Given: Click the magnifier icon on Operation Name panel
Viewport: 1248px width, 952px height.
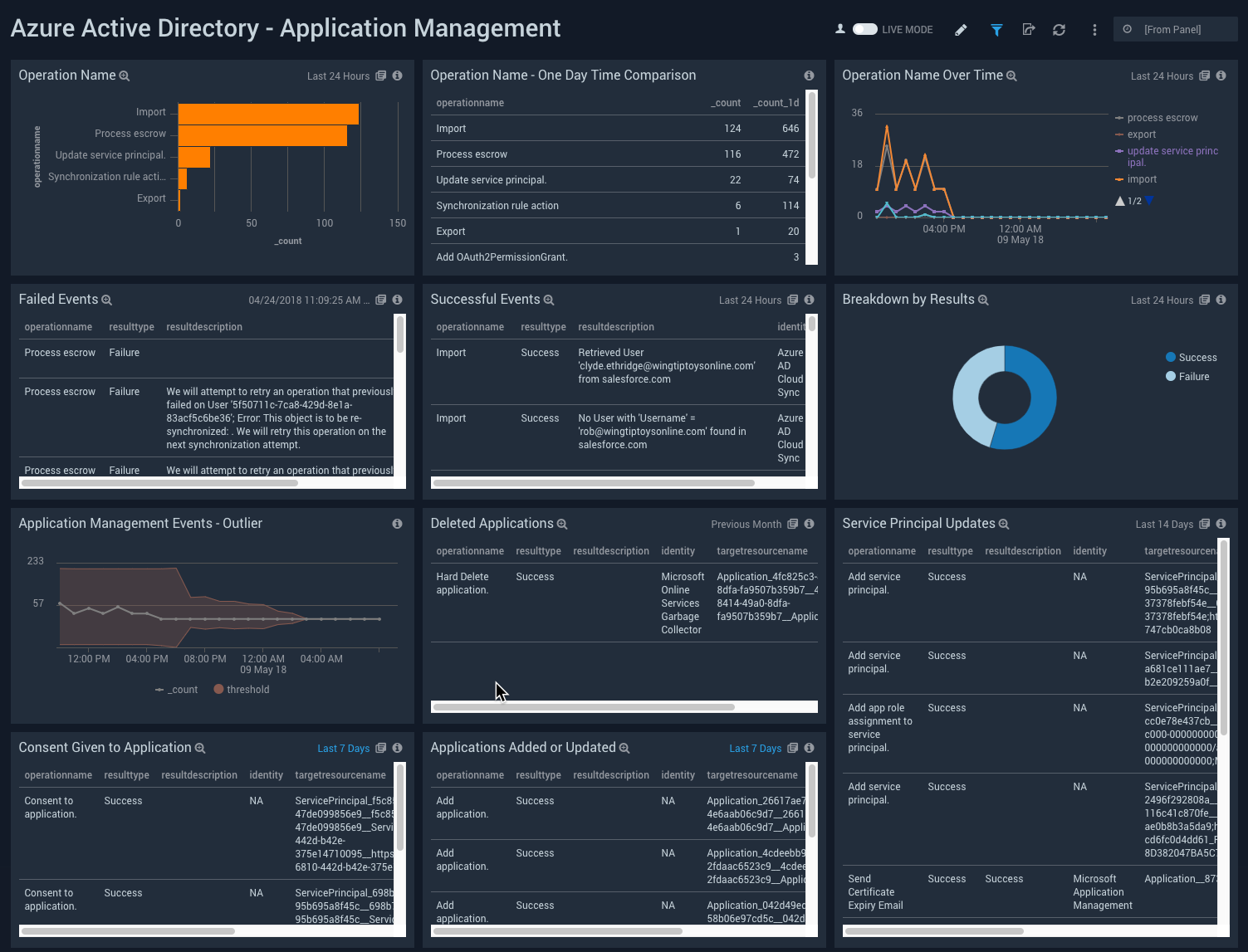Looking at the screenshot, I should 125,76.
